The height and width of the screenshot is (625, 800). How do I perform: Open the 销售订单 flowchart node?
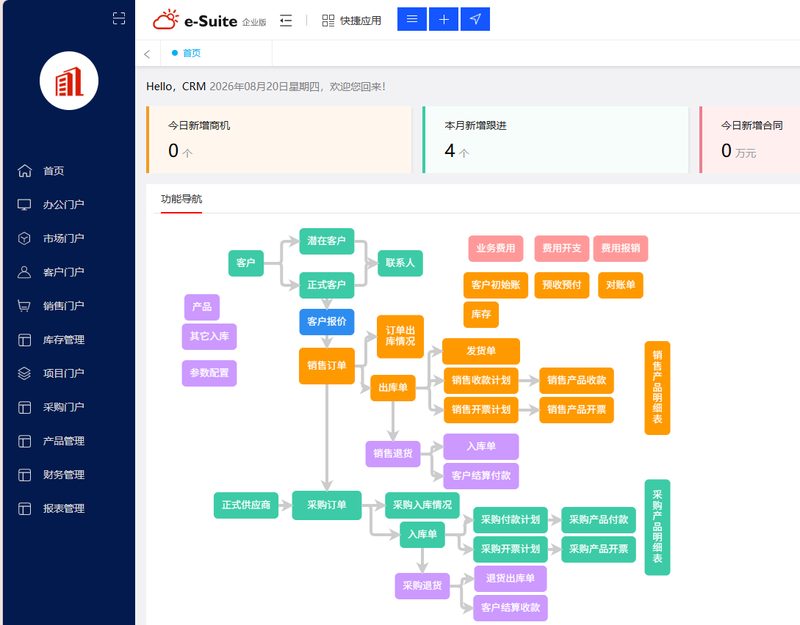point(327,365)
